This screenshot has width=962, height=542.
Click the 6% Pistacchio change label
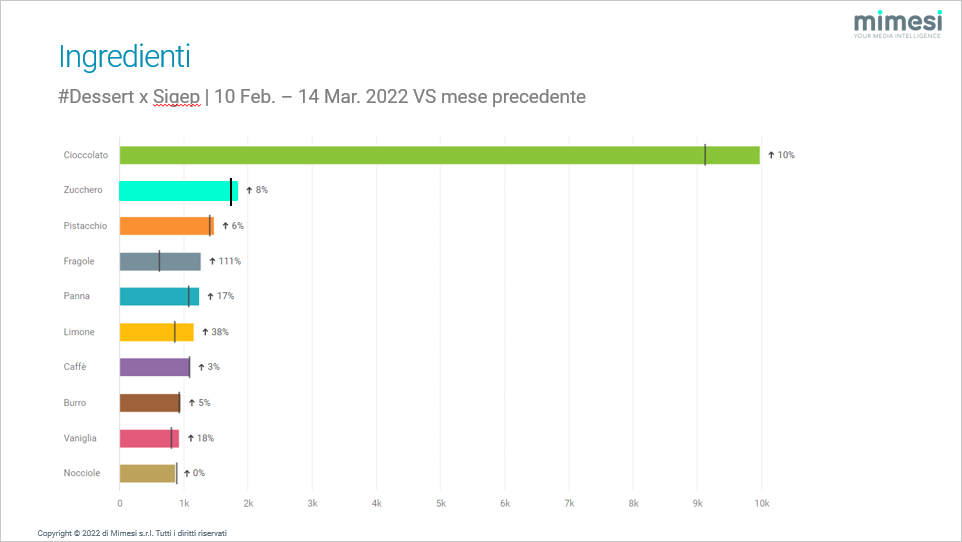[x=238, y=226]
